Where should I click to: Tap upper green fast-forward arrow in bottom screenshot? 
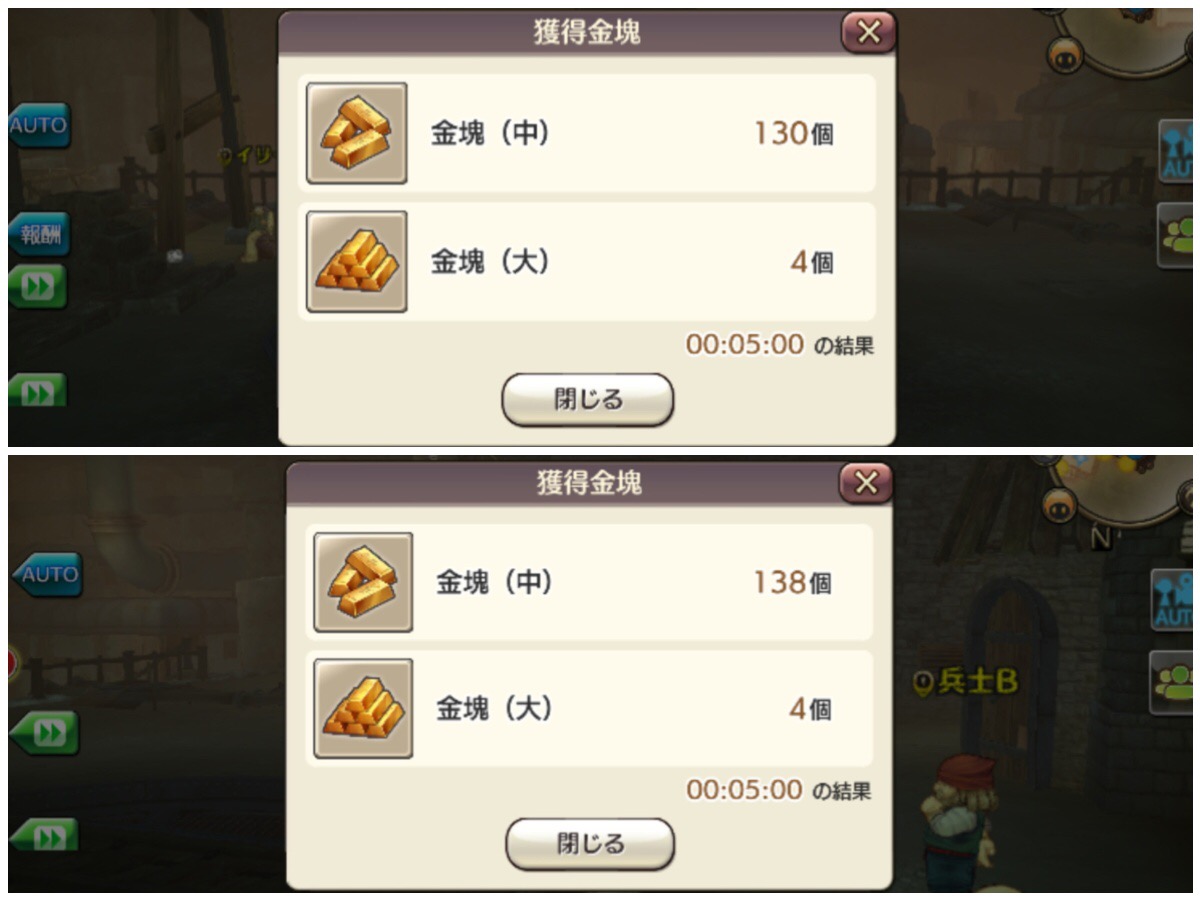pos(44,733)
